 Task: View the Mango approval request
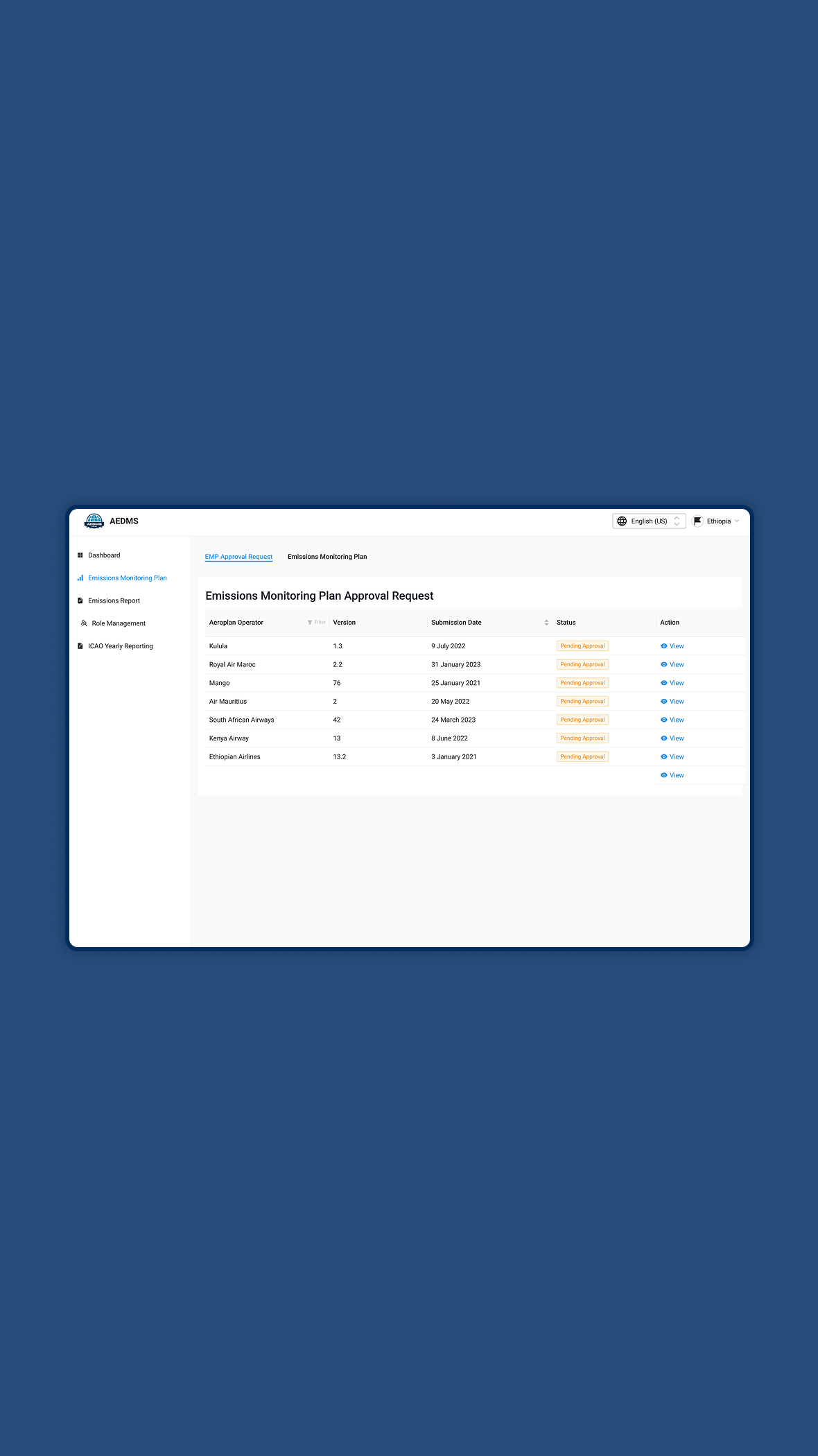(x=672, y=683)
